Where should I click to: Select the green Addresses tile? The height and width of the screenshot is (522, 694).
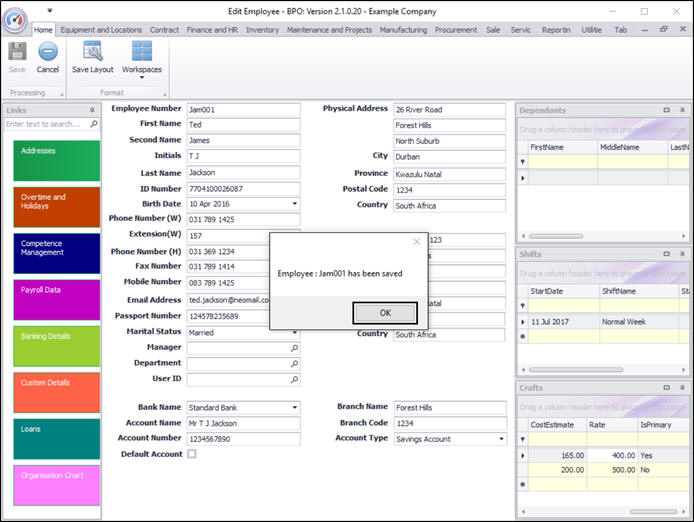(x=57, y=160)
